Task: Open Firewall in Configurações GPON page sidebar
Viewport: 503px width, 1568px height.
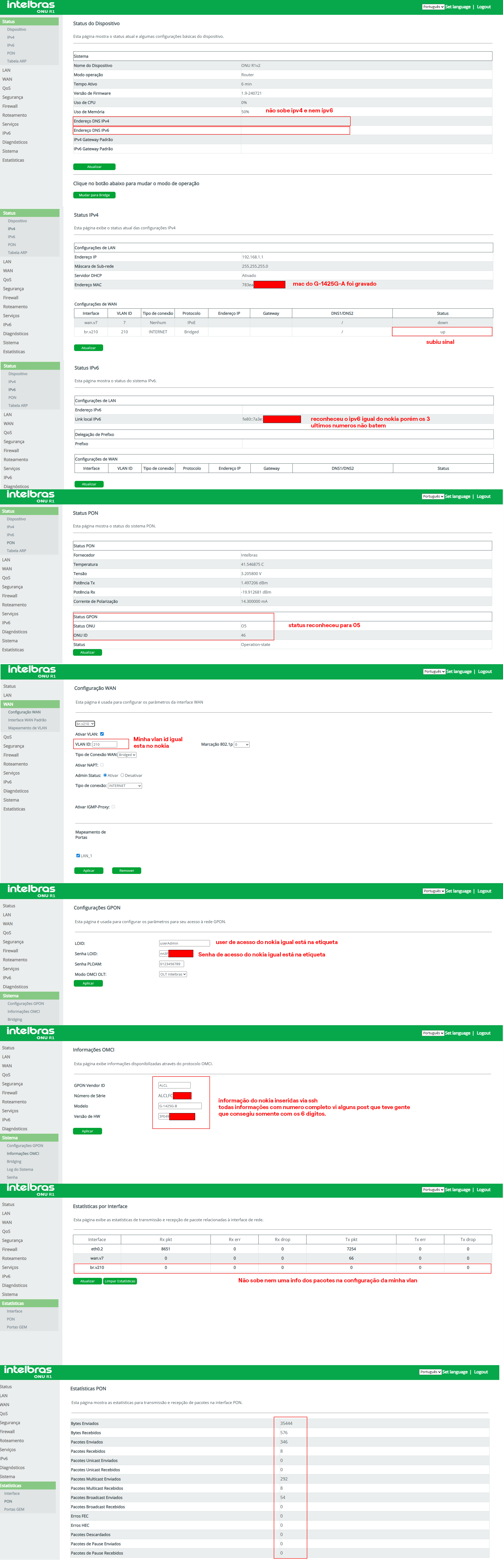Action: tap(10, 951)
